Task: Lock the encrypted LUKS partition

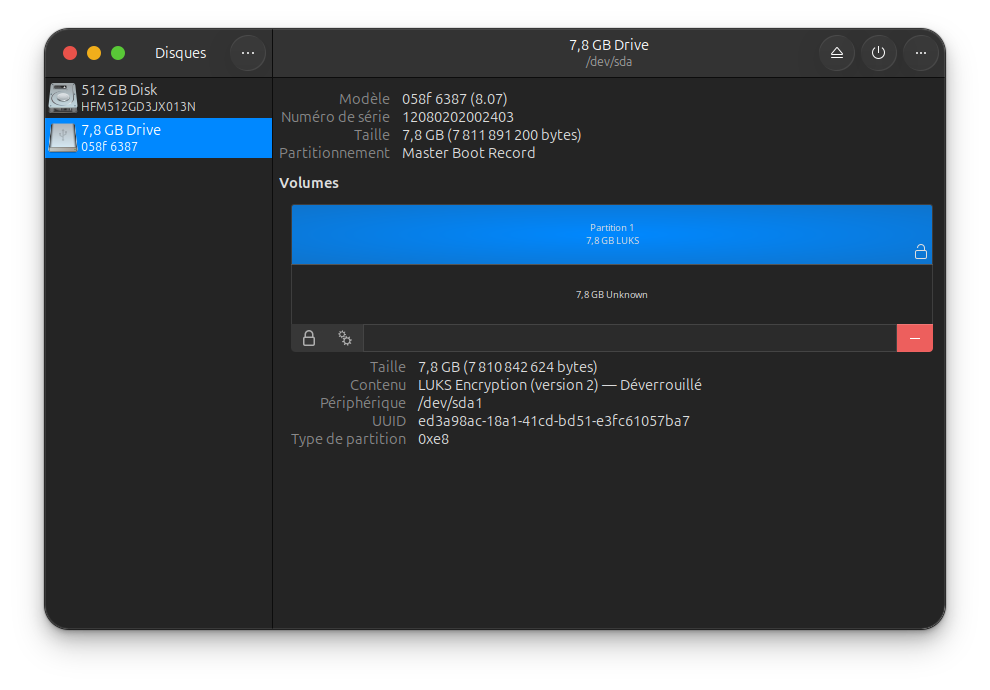Action: tap(309, 338)
